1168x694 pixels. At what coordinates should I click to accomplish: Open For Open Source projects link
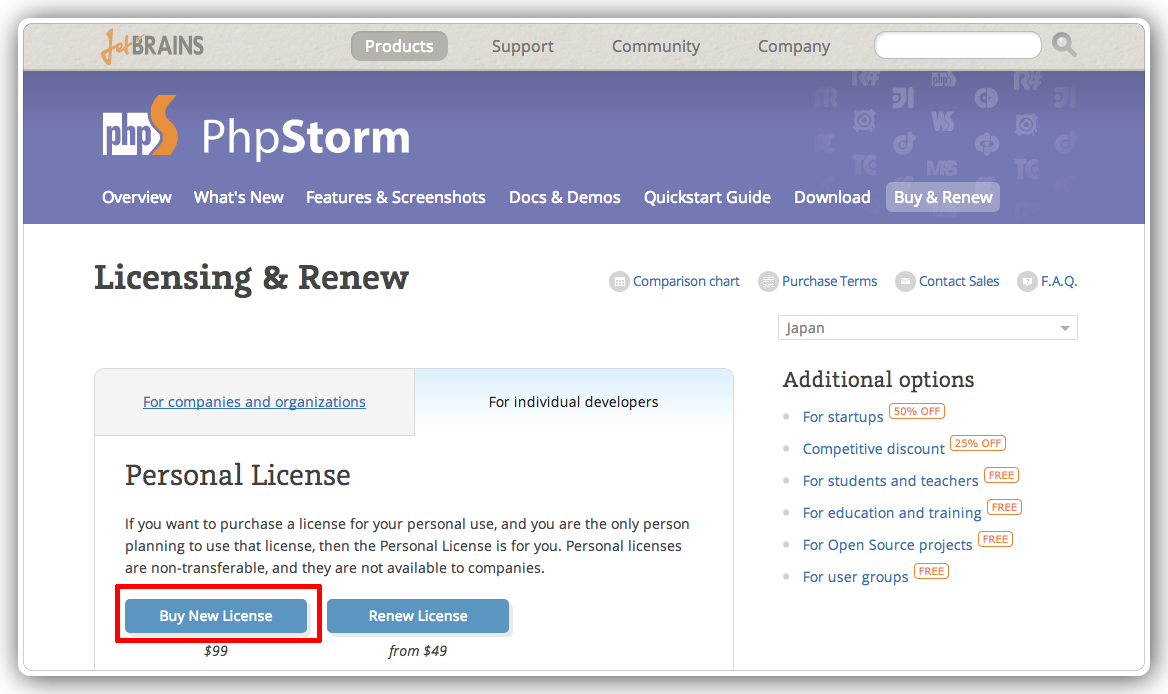click(x=887, y=545)
